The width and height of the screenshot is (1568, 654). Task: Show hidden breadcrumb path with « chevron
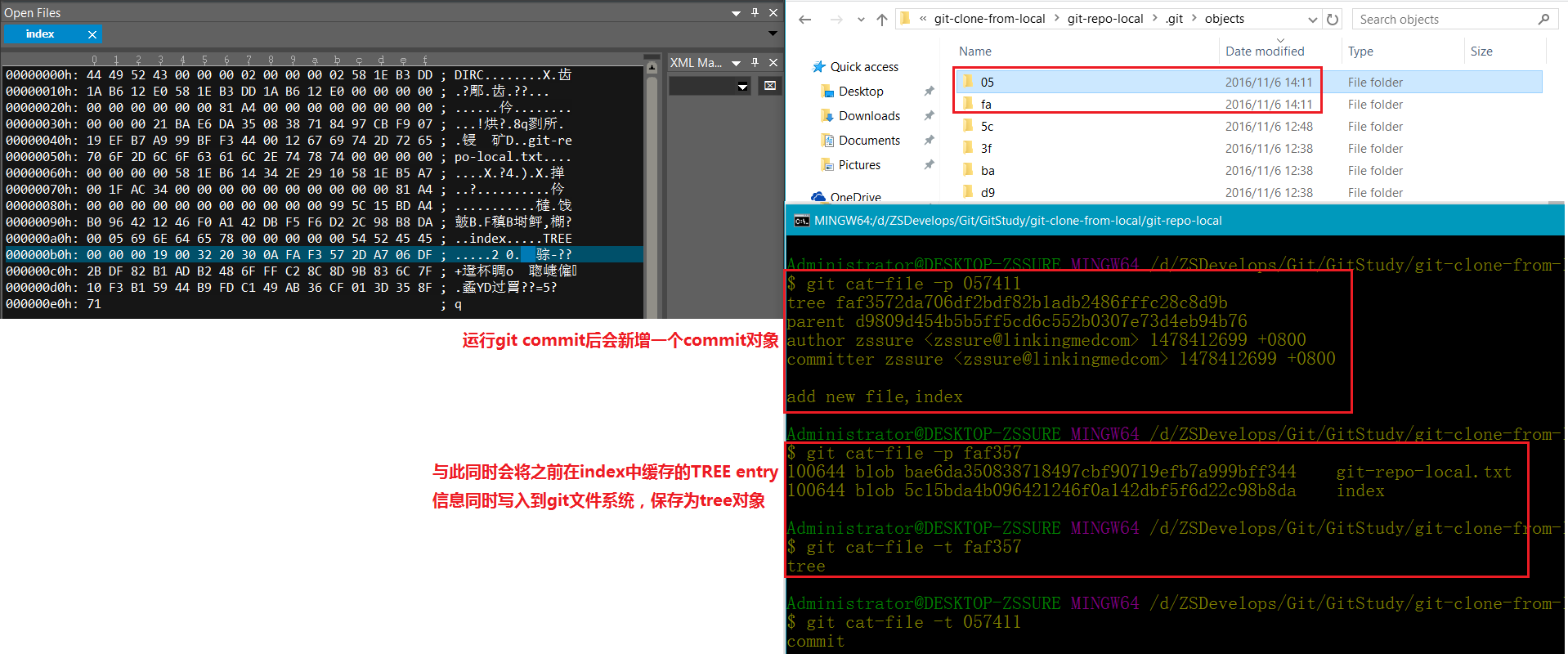point(923,19)
